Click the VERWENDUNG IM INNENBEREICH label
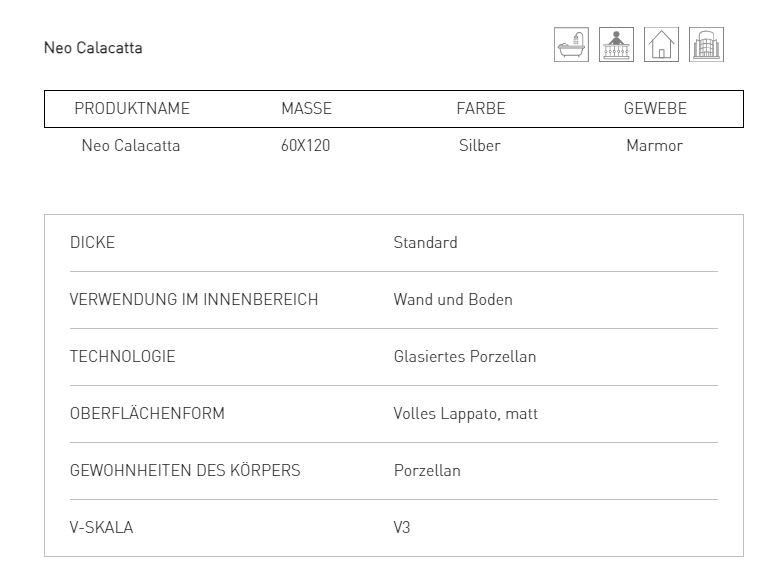This screenshot has width=776, height=580. click(x=194, y=299)
